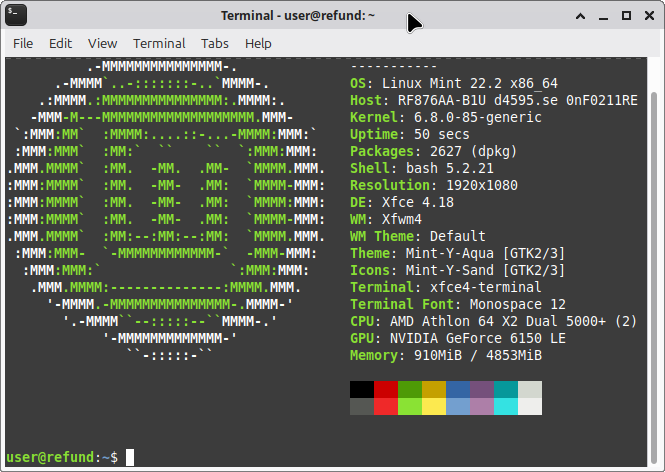Open the Edit menu
Image resolution: width=665 pixels, height=472 pixels.
click(60, 43)
